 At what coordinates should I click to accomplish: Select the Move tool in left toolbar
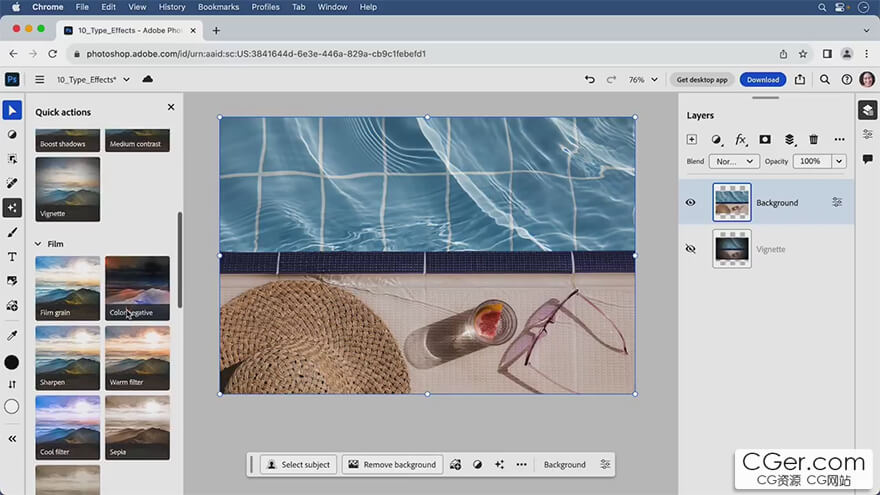click(12, 111)
